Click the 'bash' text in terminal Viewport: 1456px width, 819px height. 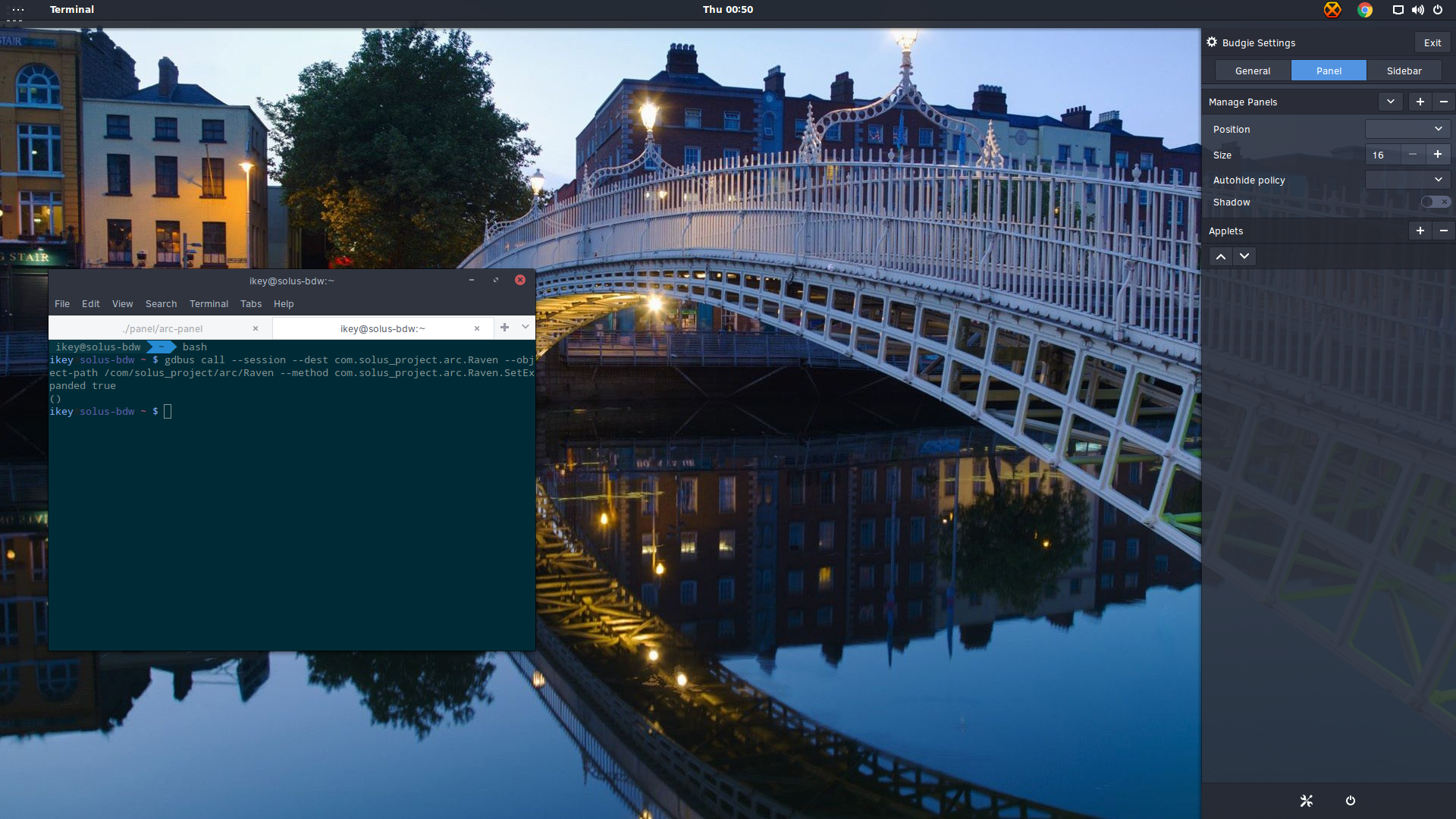(194, 347)
